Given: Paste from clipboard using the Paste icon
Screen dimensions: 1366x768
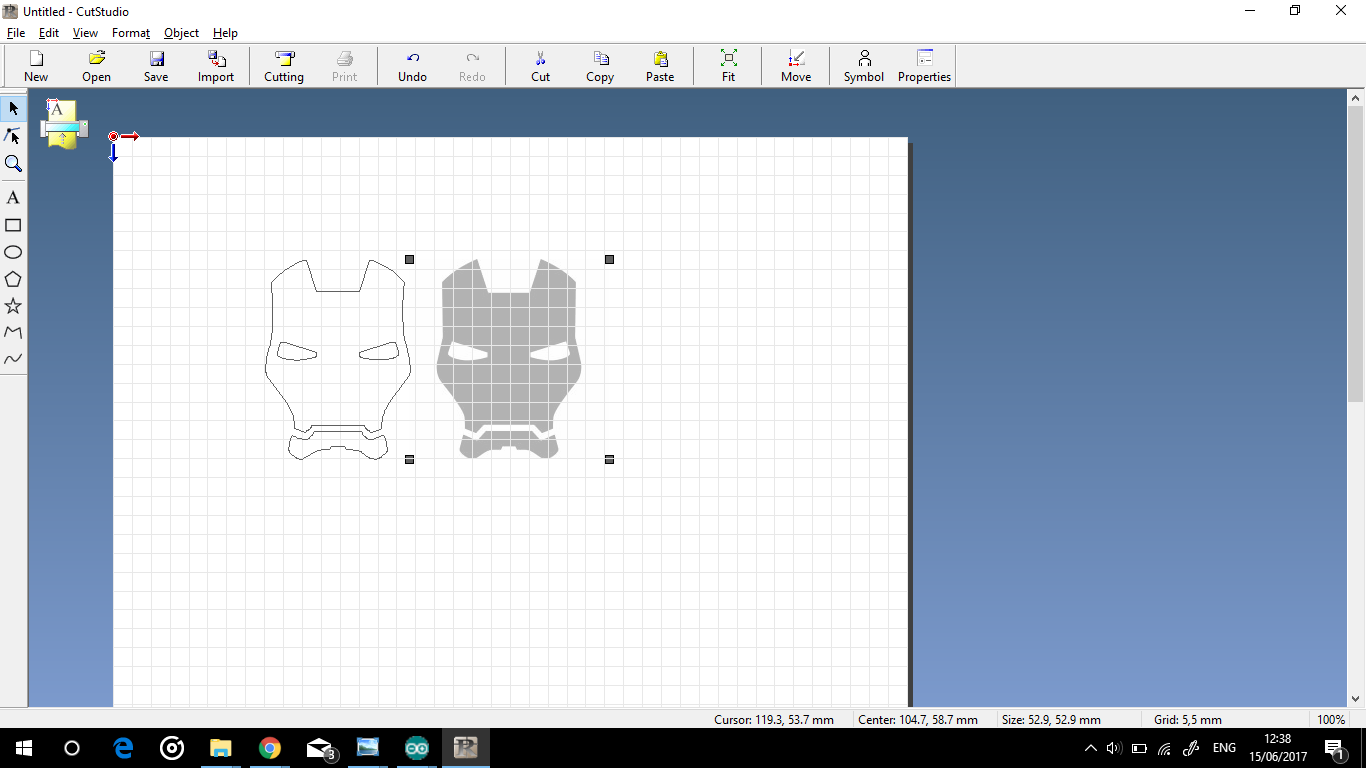Looking at the screenshot, I should tap(660, 66).
